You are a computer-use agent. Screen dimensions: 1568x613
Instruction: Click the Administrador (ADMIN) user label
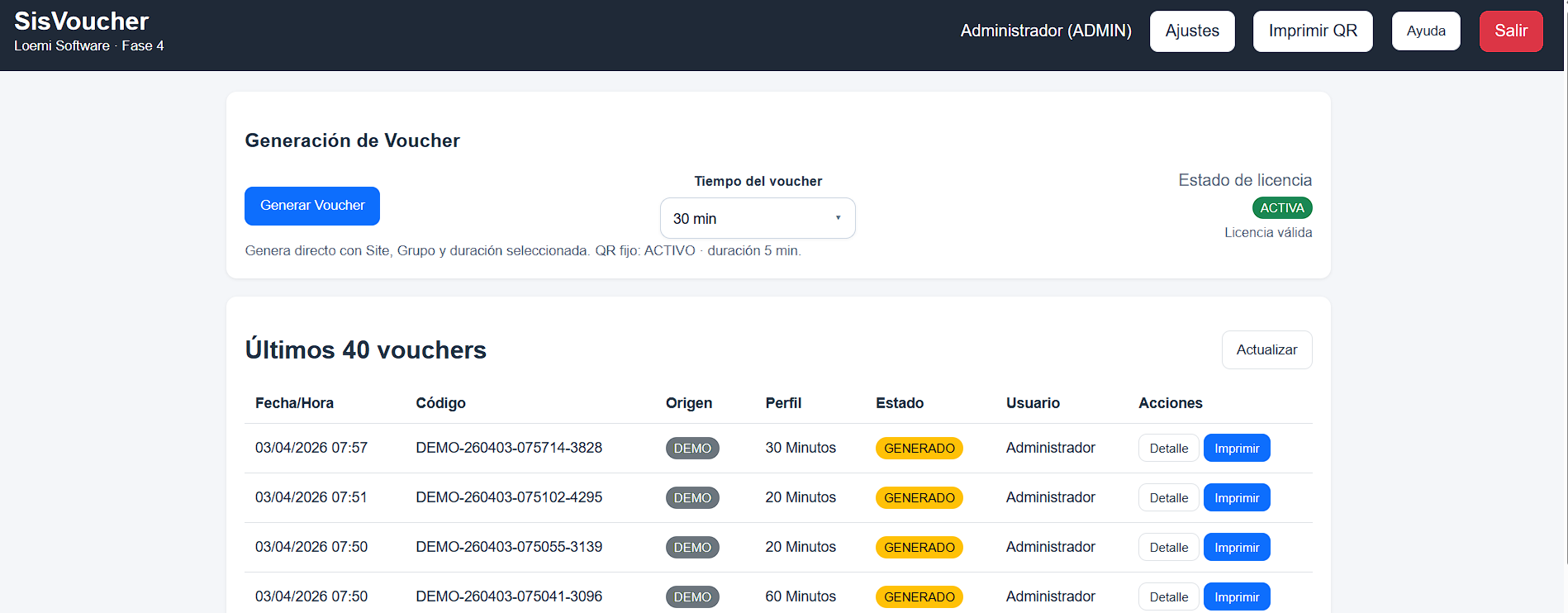click(x=1046, y=31)
